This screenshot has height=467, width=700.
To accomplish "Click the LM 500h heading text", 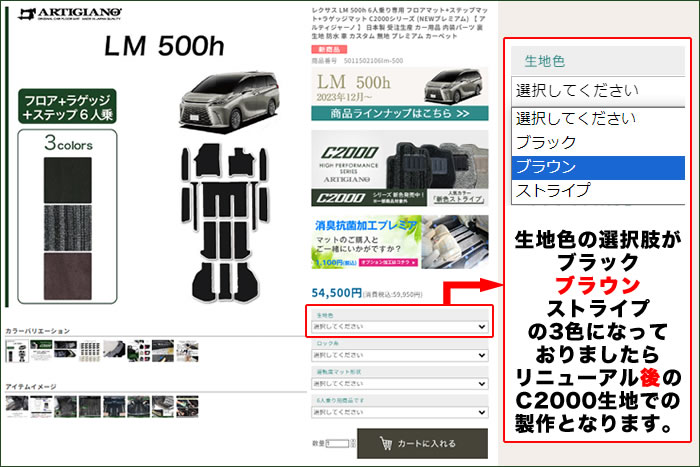I will pyautogui.click(x=164, y=46).
